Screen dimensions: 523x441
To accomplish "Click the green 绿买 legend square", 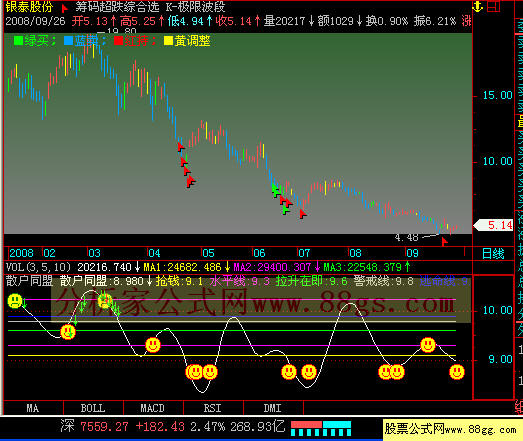I will [18, 41].
